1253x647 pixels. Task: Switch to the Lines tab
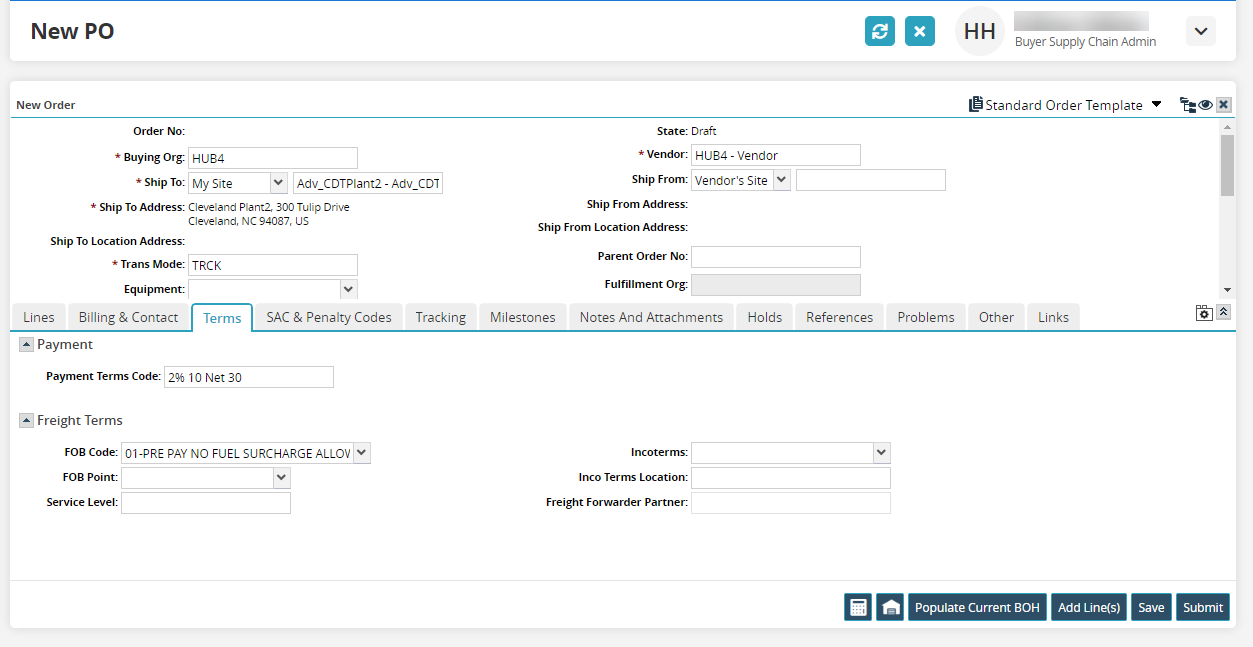click(x=39, y=317)
